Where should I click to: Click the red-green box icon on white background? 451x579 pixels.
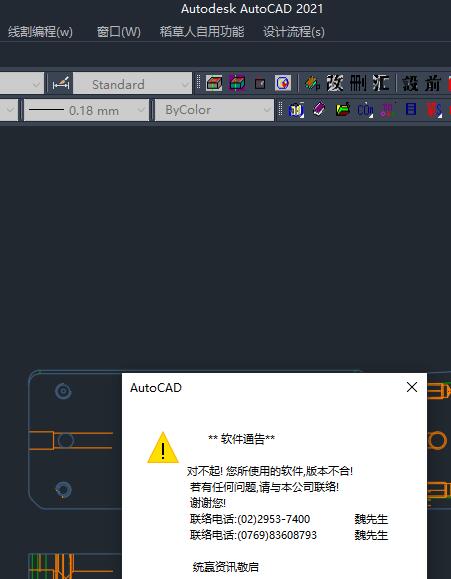(x=214, y=83)
